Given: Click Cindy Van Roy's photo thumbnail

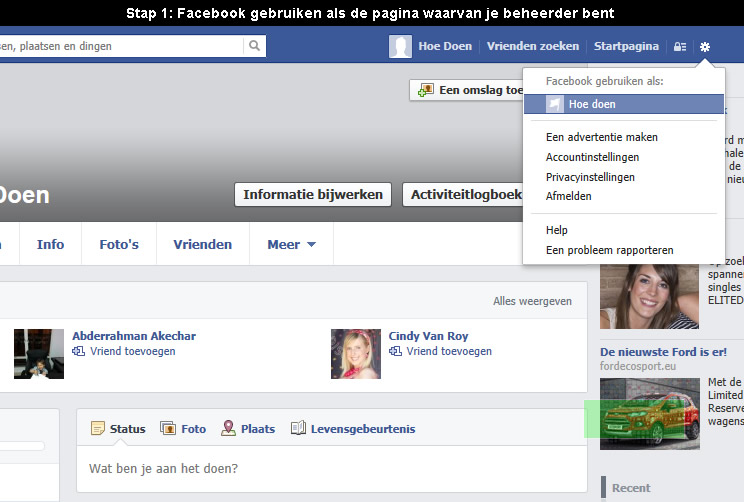Looking at the screenshot, I should click(356, 354).
